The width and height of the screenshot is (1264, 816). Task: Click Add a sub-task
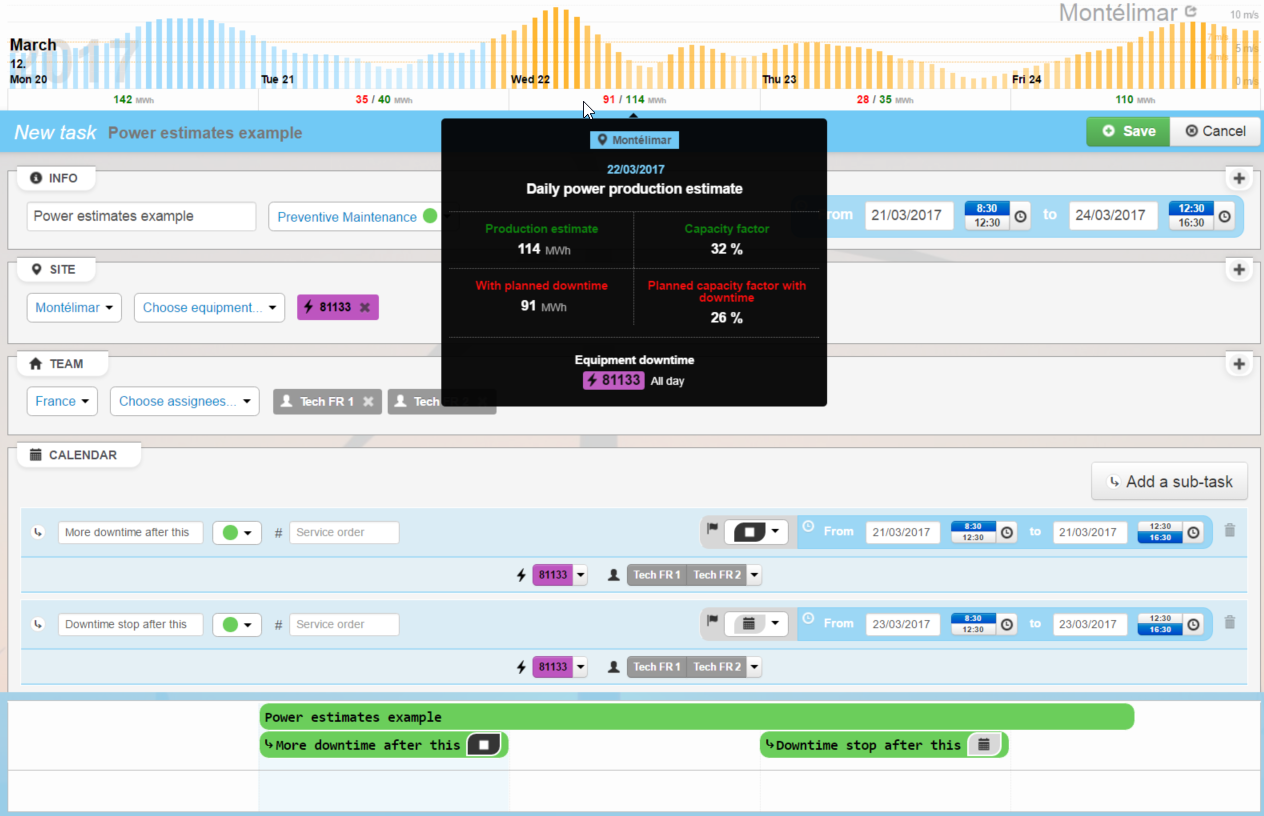click(1169, 481)
